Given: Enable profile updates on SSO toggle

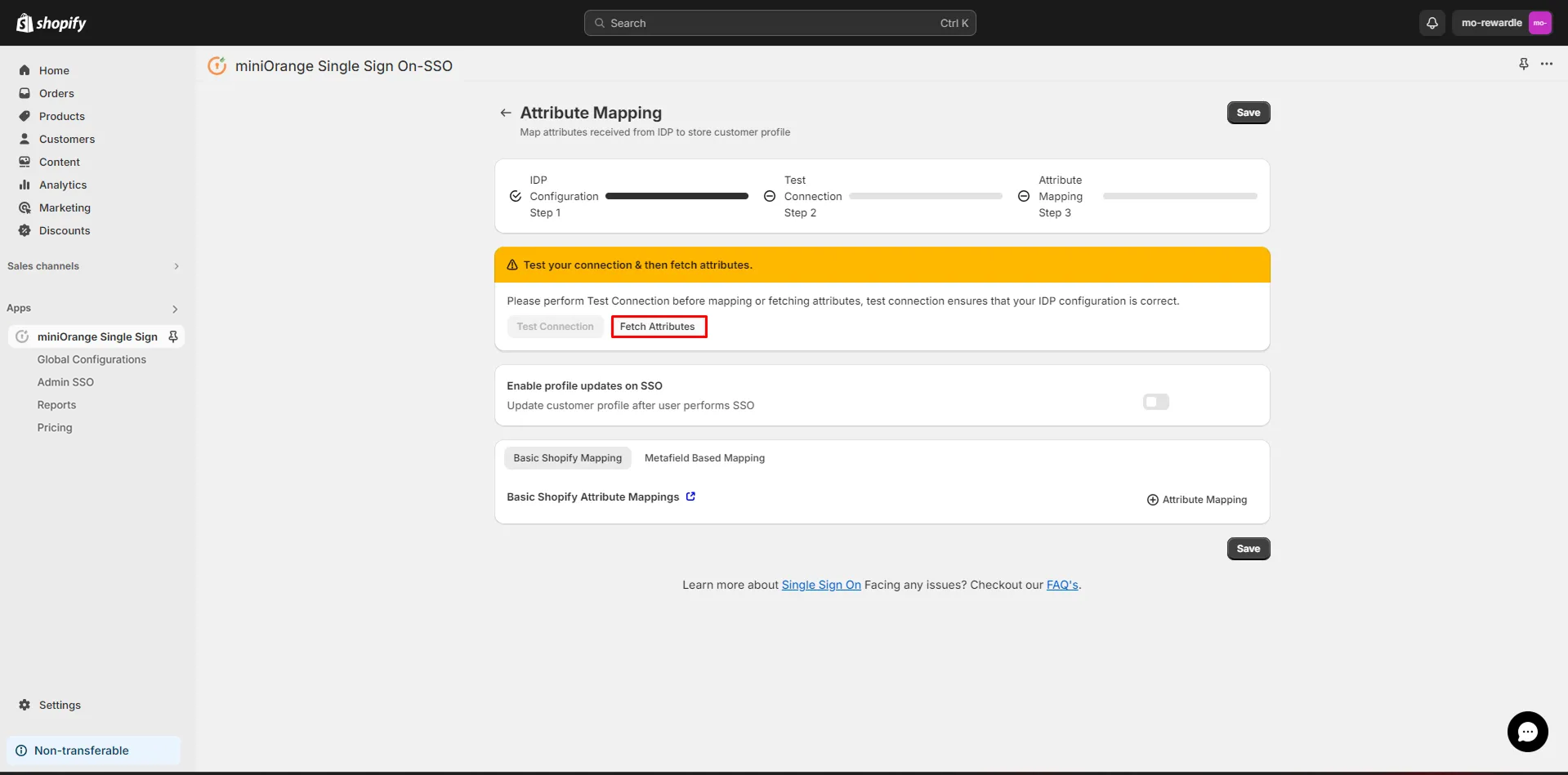Looking at the screenshot, I should point(1155,401).
